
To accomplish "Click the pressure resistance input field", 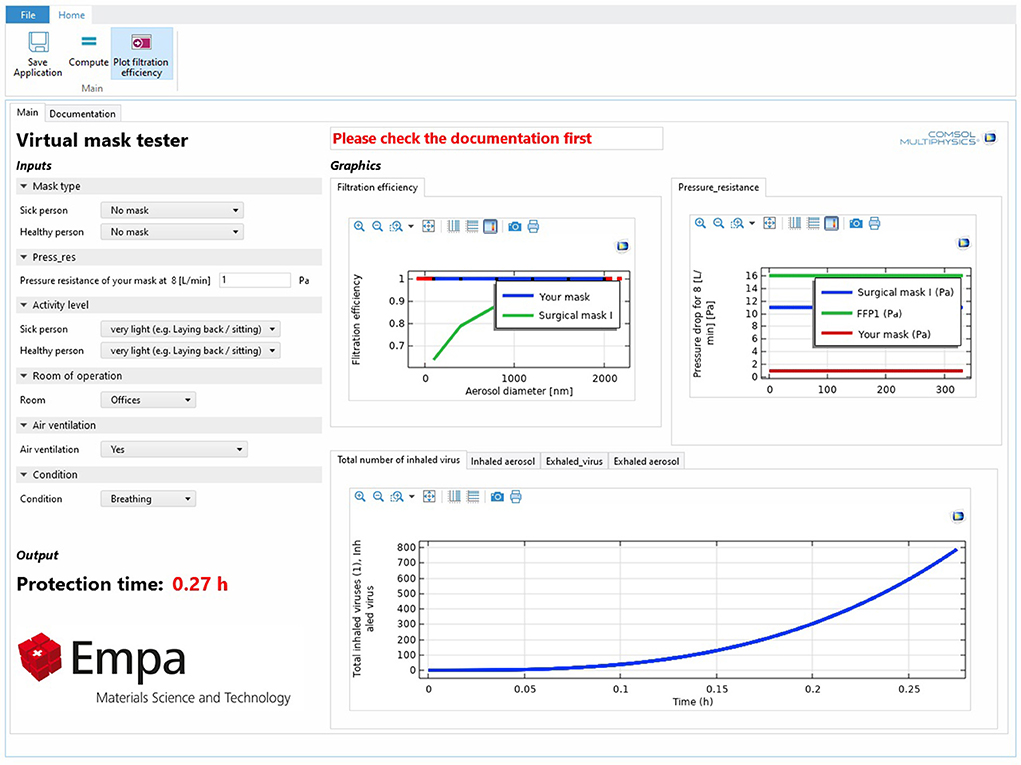I will [x=255, y=280].
